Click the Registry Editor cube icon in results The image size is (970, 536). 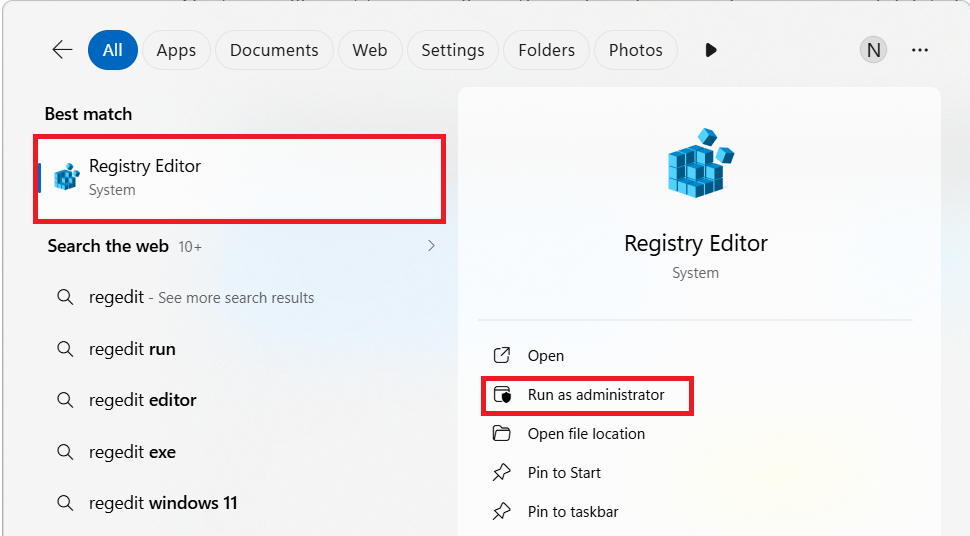click(67, 178)
